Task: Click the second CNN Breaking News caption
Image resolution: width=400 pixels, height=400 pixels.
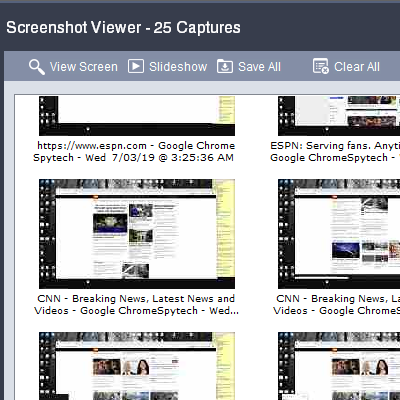Action: 336,305
